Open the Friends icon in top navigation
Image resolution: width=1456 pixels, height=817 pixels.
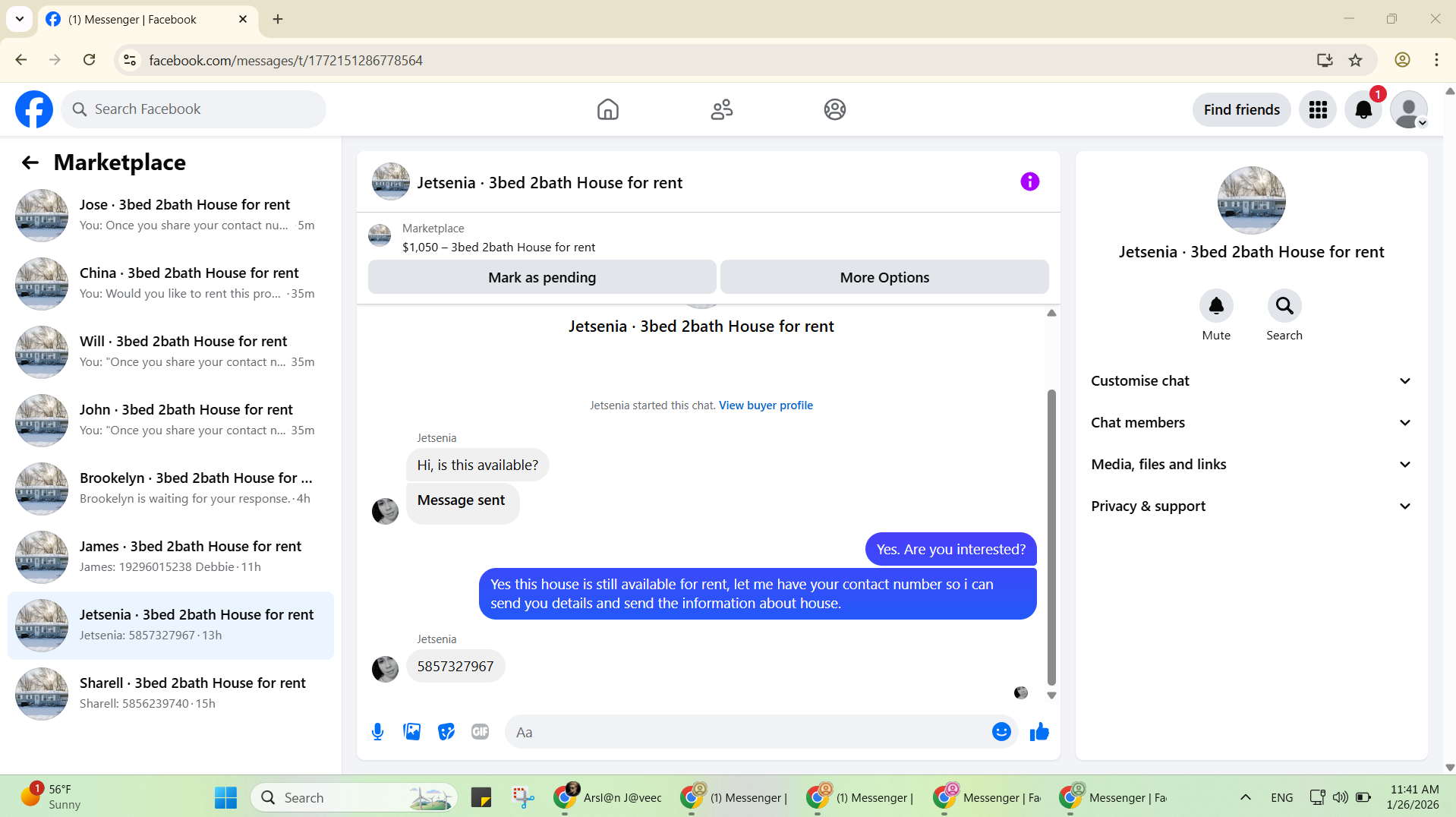point(721,109)
